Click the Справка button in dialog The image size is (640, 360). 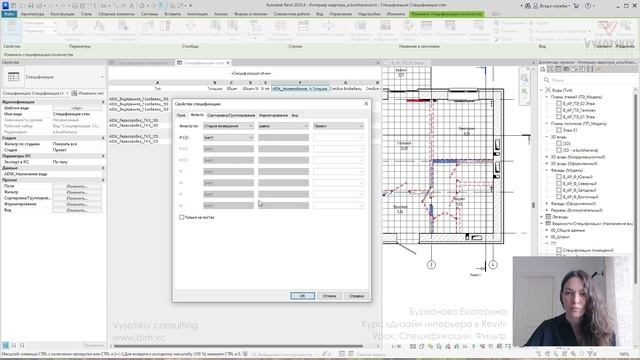click(x=356, y=296)
